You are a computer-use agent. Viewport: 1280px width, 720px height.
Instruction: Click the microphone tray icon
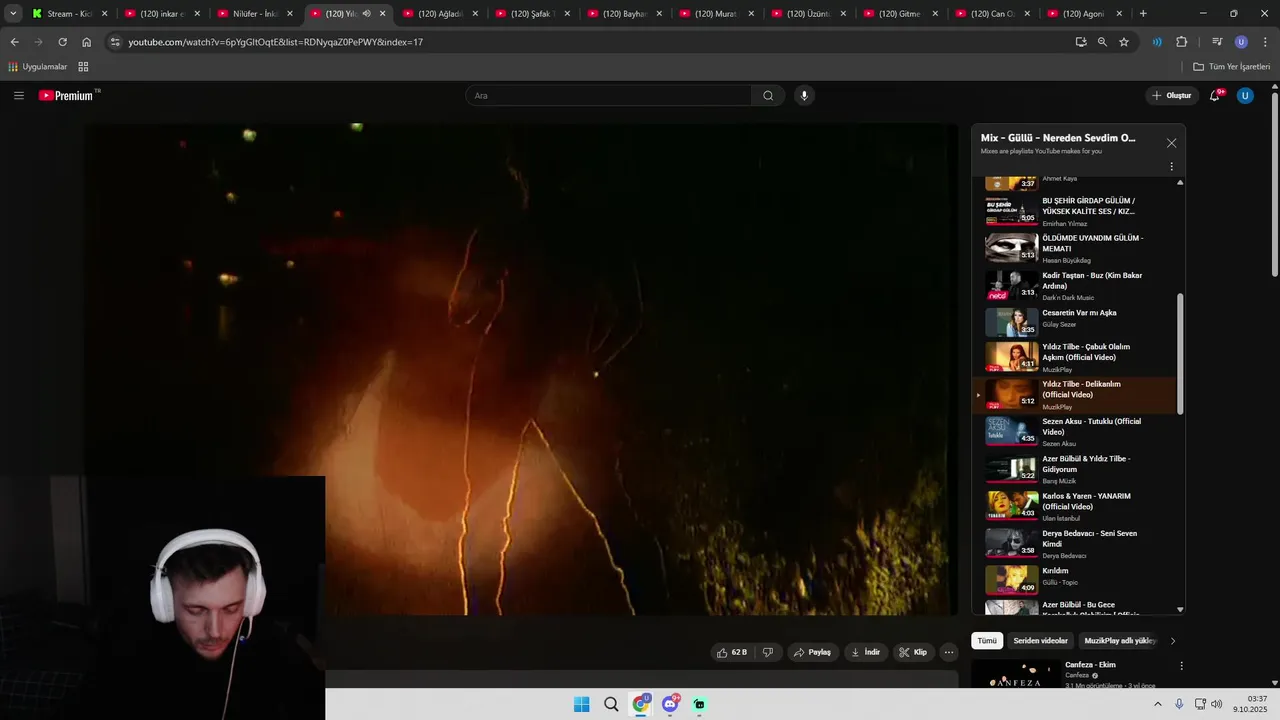[1179, 704]
